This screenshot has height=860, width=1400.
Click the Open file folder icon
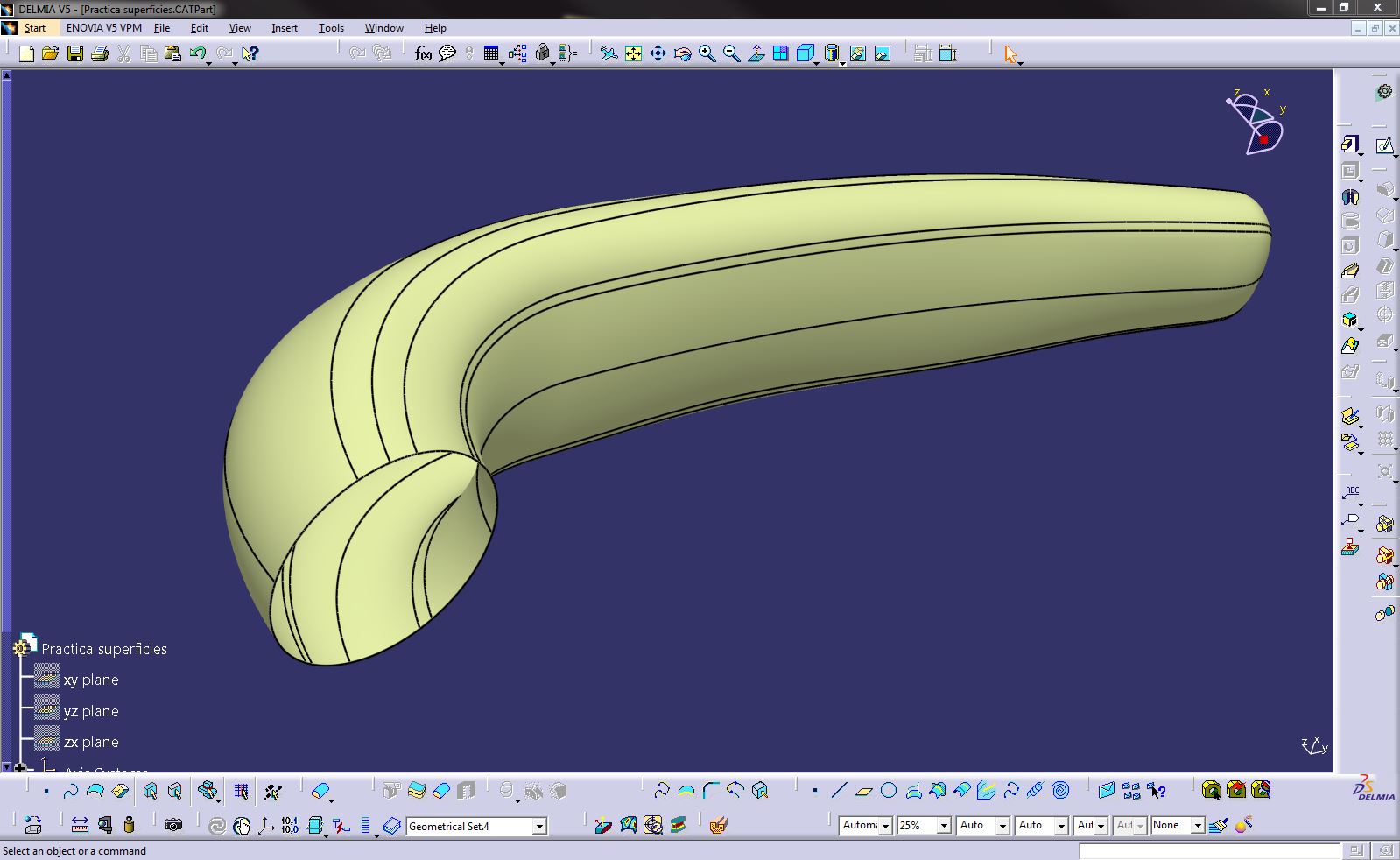pos(50,54)
